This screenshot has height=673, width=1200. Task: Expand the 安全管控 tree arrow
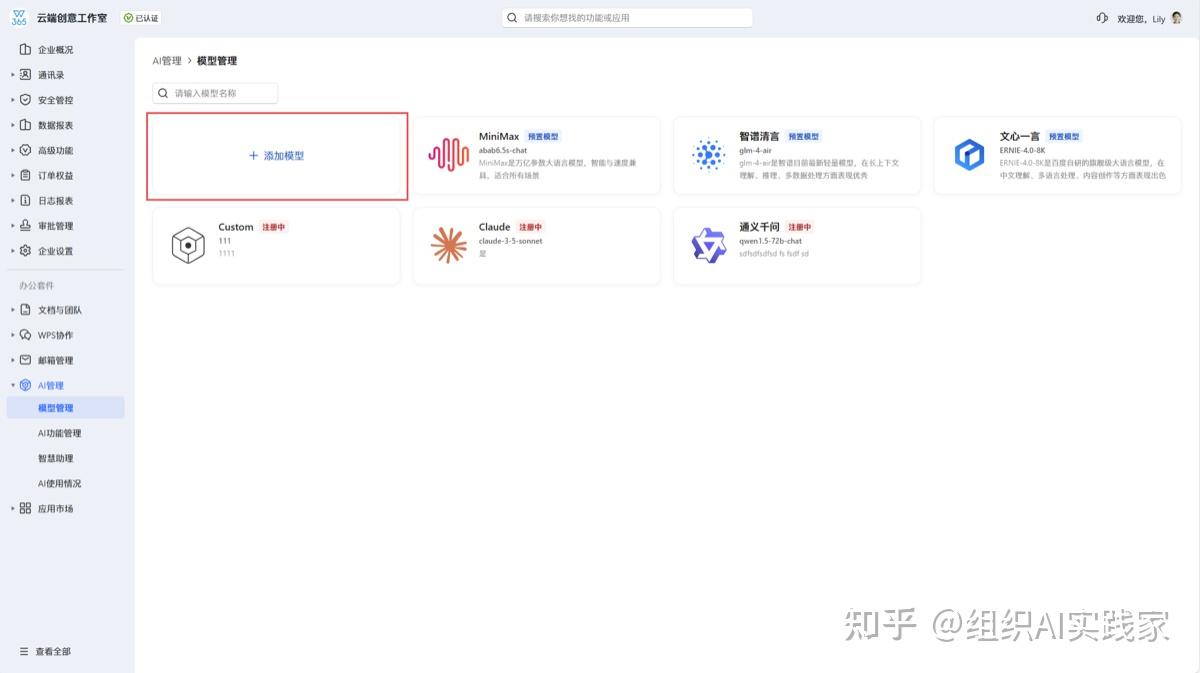coord(13,100)
